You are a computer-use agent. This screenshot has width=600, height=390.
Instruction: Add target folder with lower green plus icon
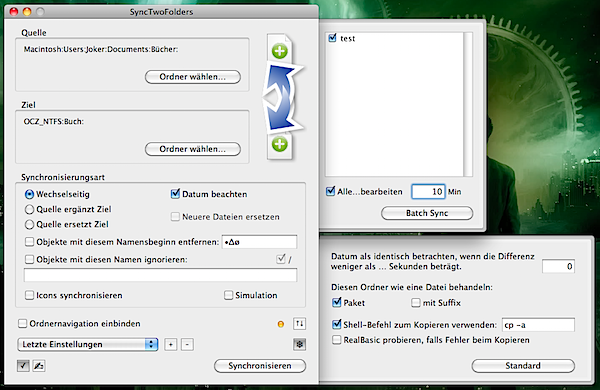pyautogui.click(x=280, y=144)
